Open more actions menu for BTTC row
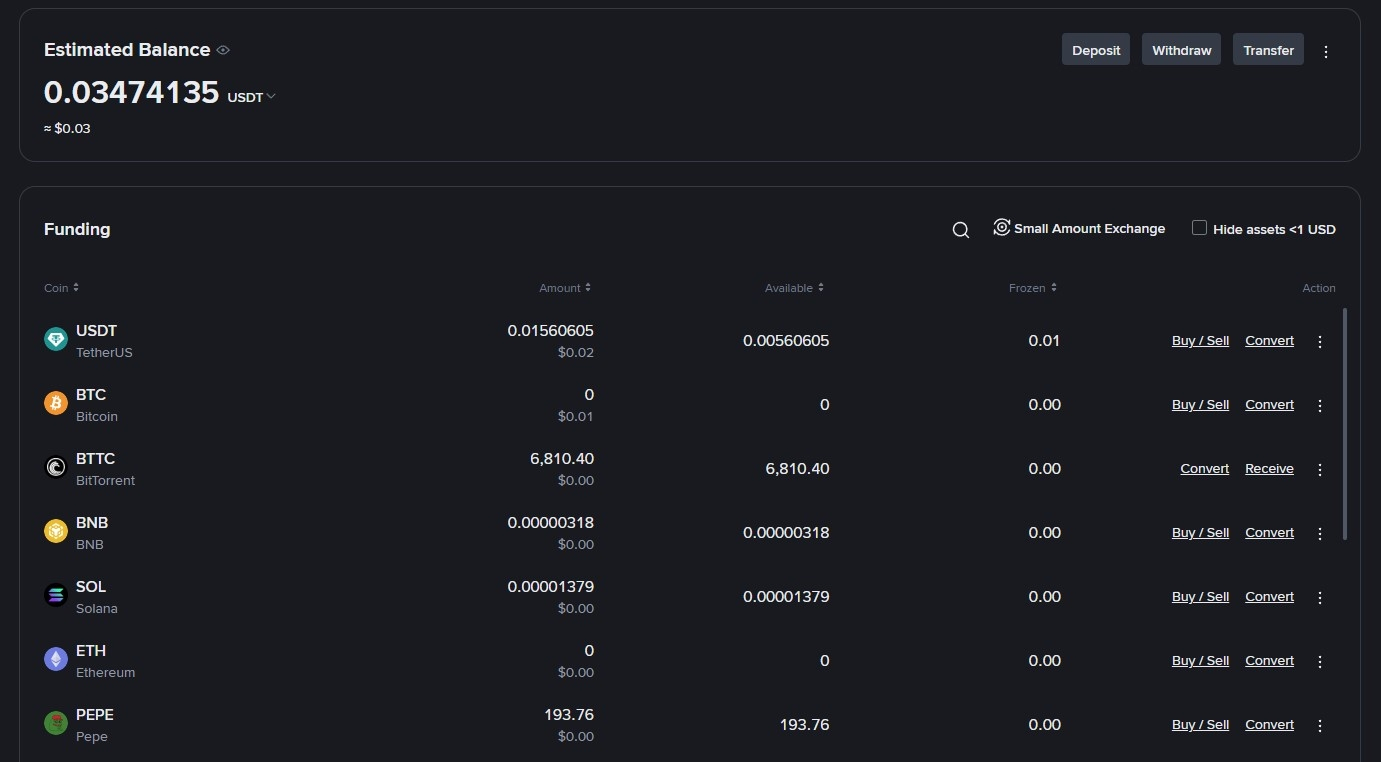 pos(1320,470)
